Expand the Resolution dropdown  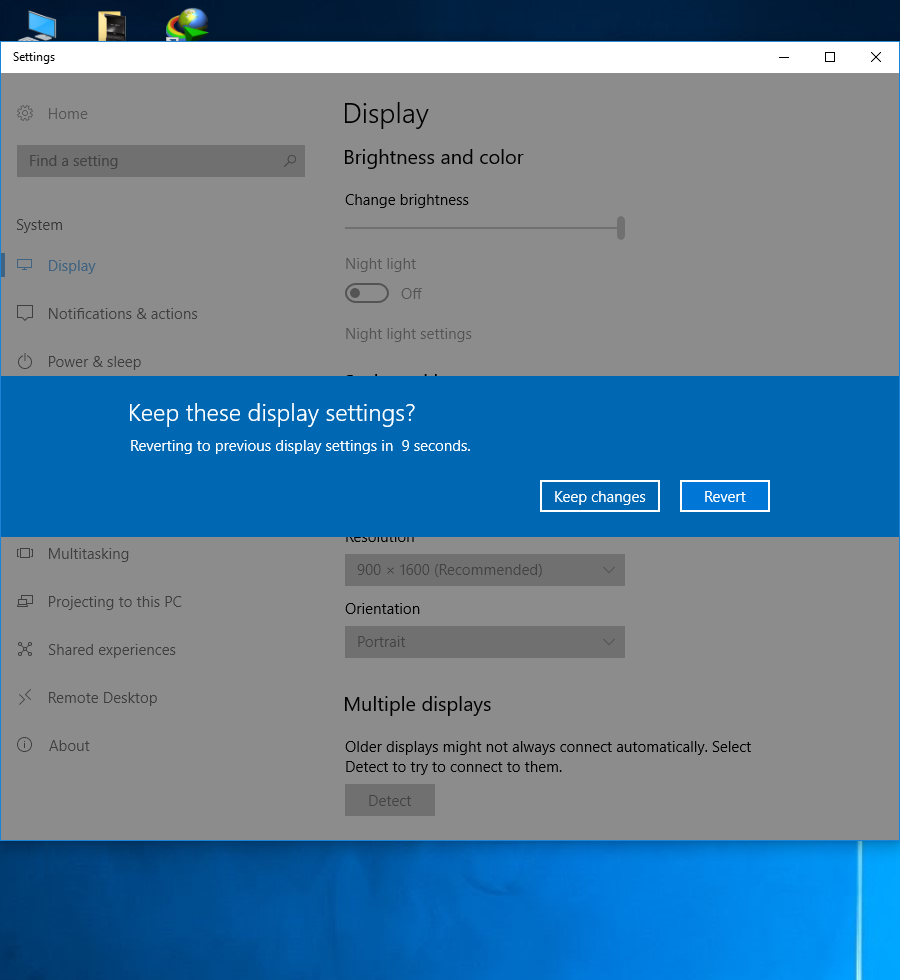(484, 570)
